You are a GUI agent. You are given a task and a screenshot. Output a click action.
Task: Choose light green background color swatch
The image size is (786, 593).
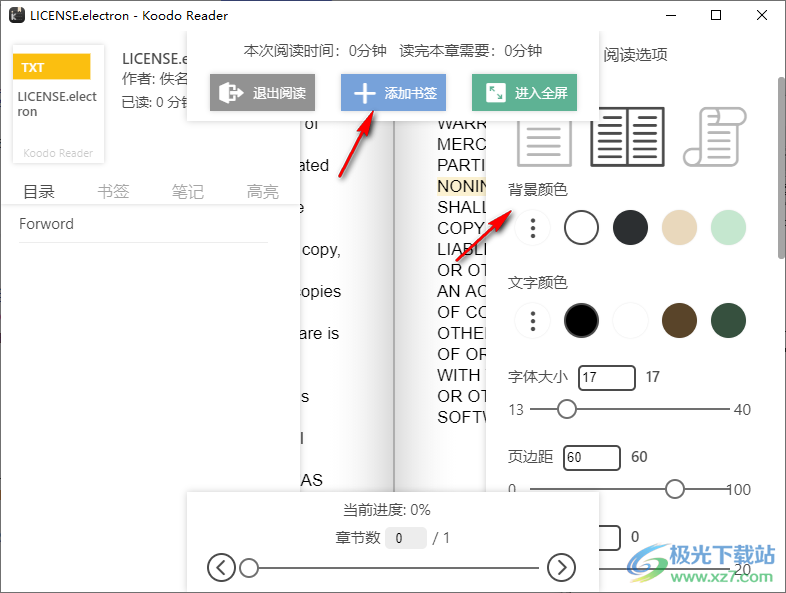728,228
